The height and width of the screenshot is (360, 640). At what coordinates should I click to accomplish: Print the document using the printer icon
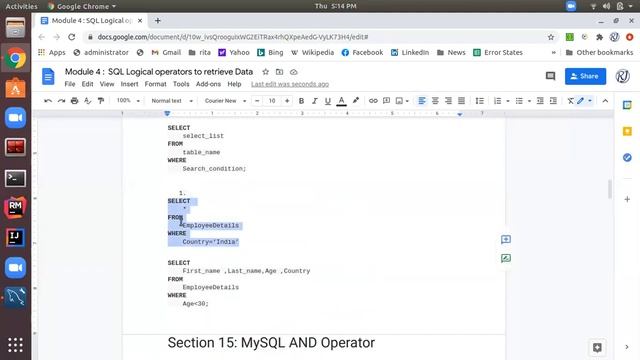(x=74, y=101)
